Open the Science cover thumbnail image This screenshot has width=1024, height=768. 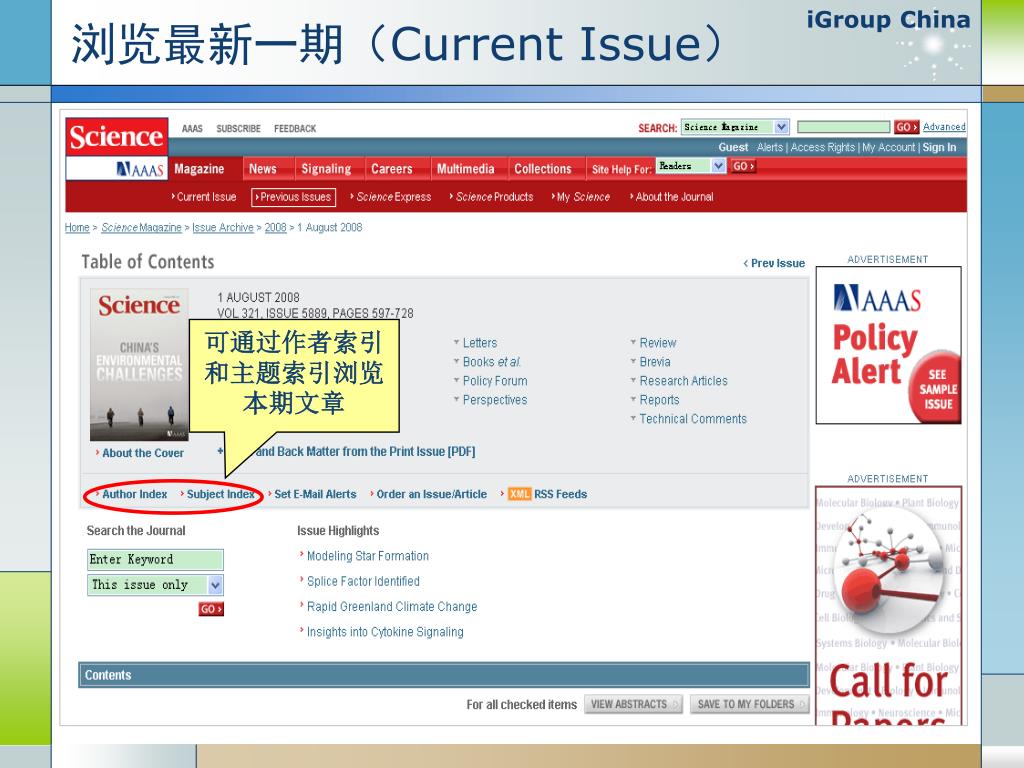pos(139,364)
